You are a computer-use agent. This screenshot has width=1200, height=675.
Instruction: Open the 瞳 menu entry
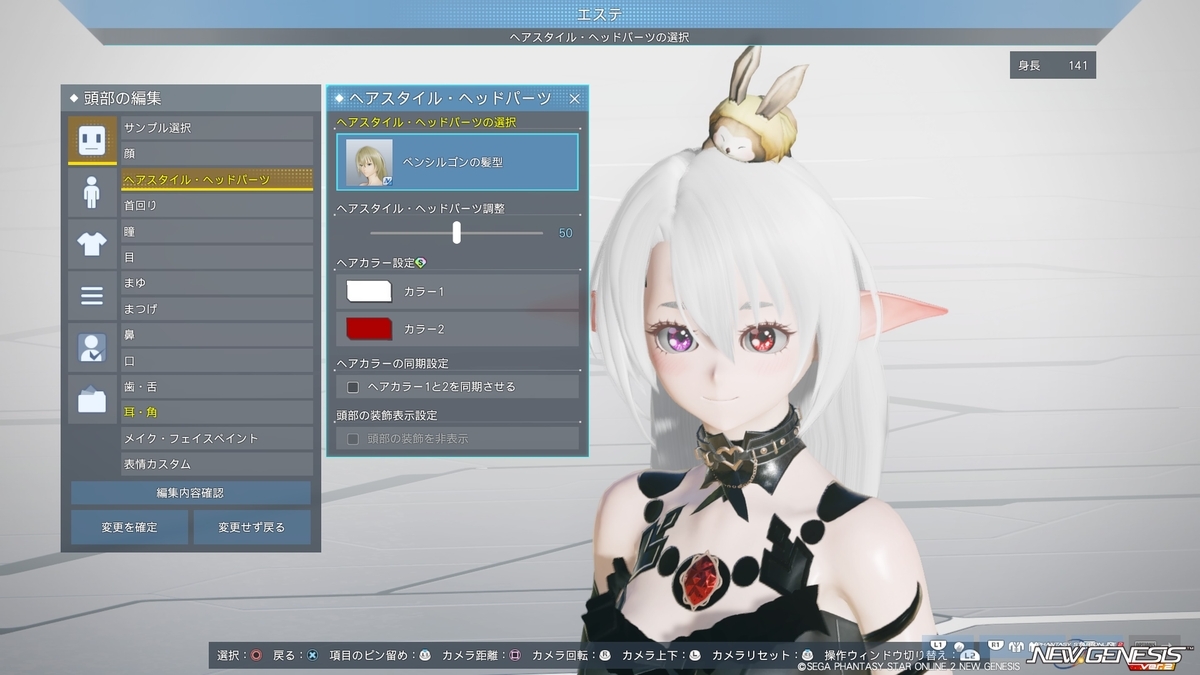(217, 231)
